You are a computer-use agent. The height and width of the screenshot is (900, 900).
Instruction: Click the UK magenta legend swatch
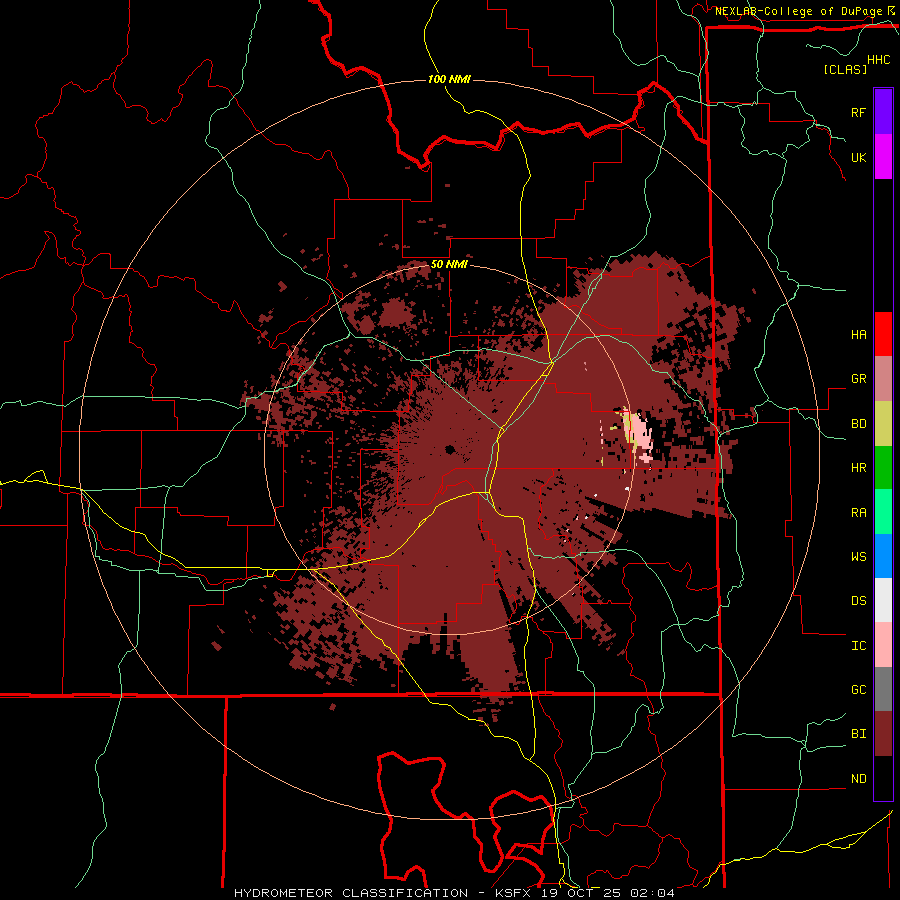click(x=883, y=157)
